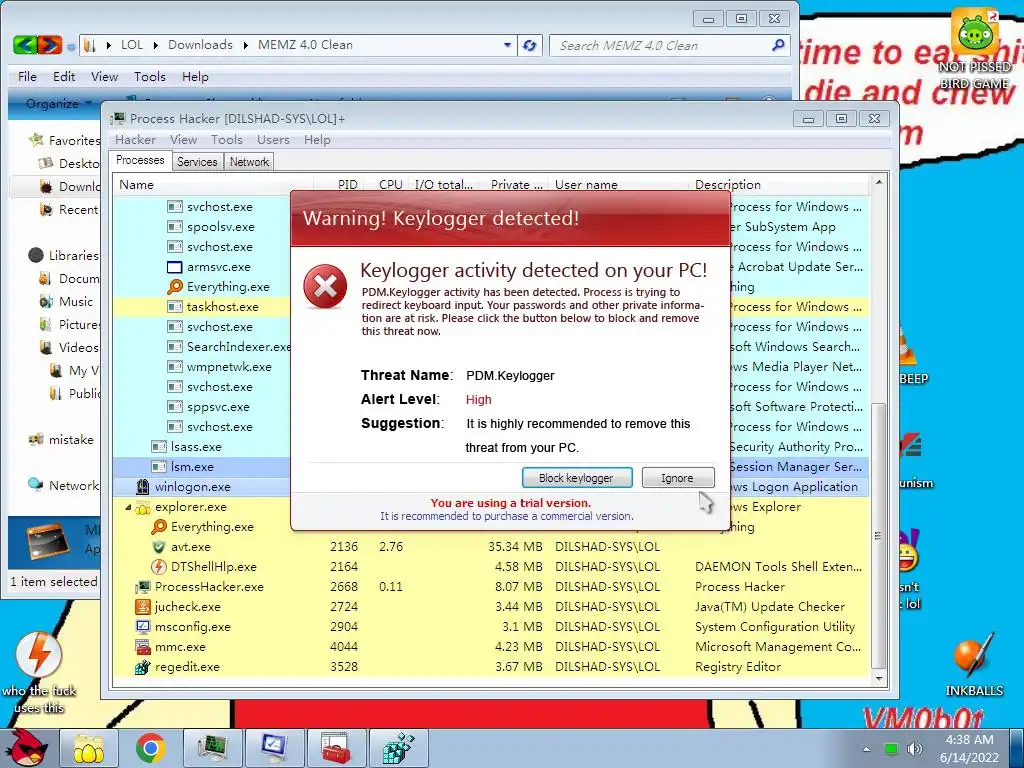Click LOL in the address breadcrumb
1024x768 pixels.
tap(131, 44)
